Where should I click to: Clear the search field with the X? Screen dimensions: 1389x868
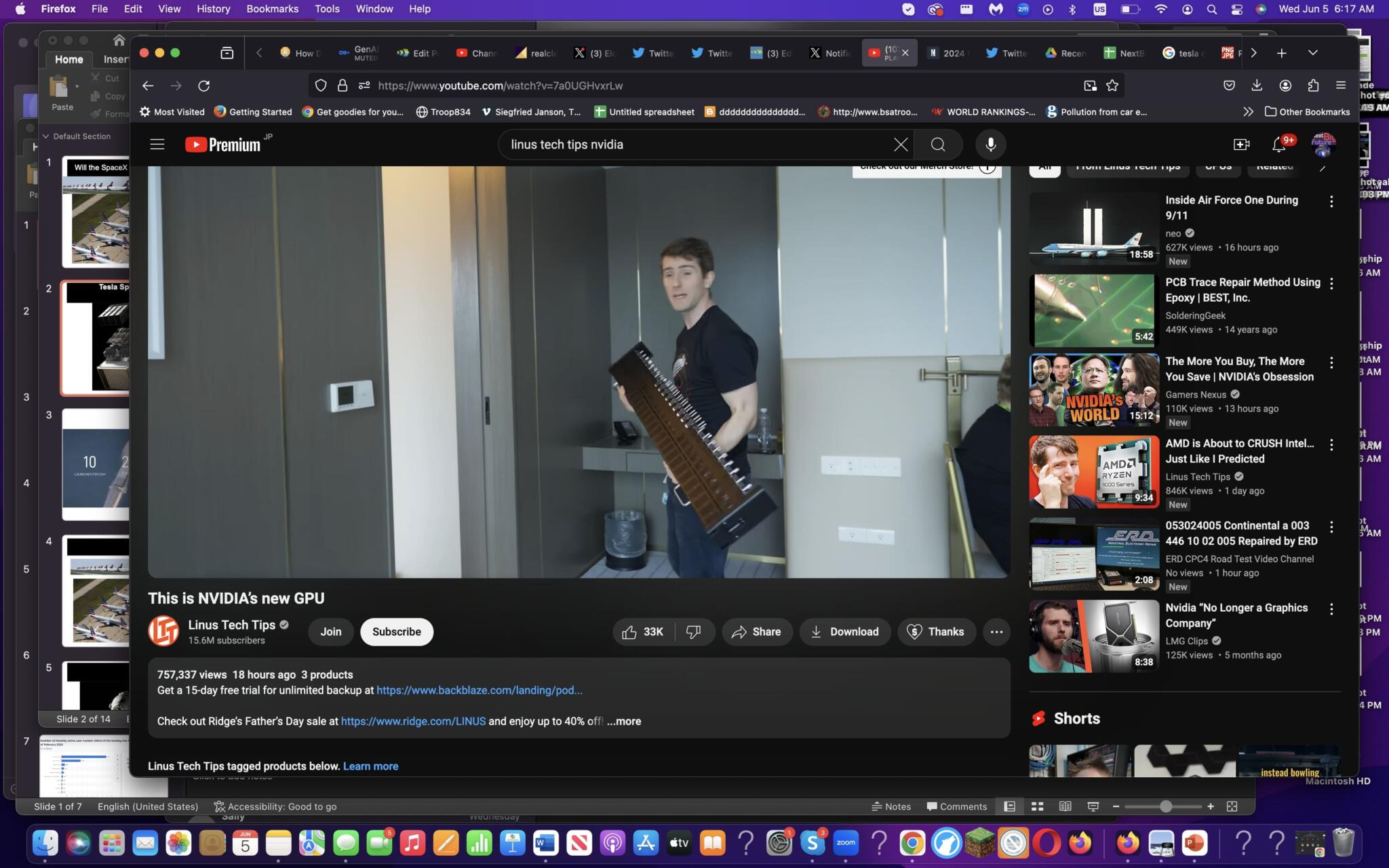coord(900,144)
